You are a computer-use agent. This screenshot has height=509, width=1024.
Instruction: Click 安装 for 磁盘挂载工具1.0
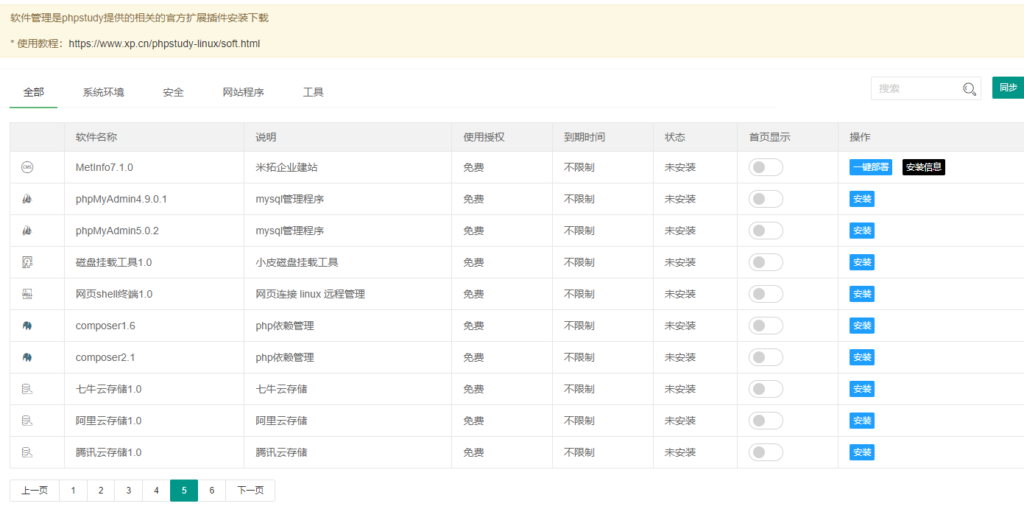click(862, 263)
